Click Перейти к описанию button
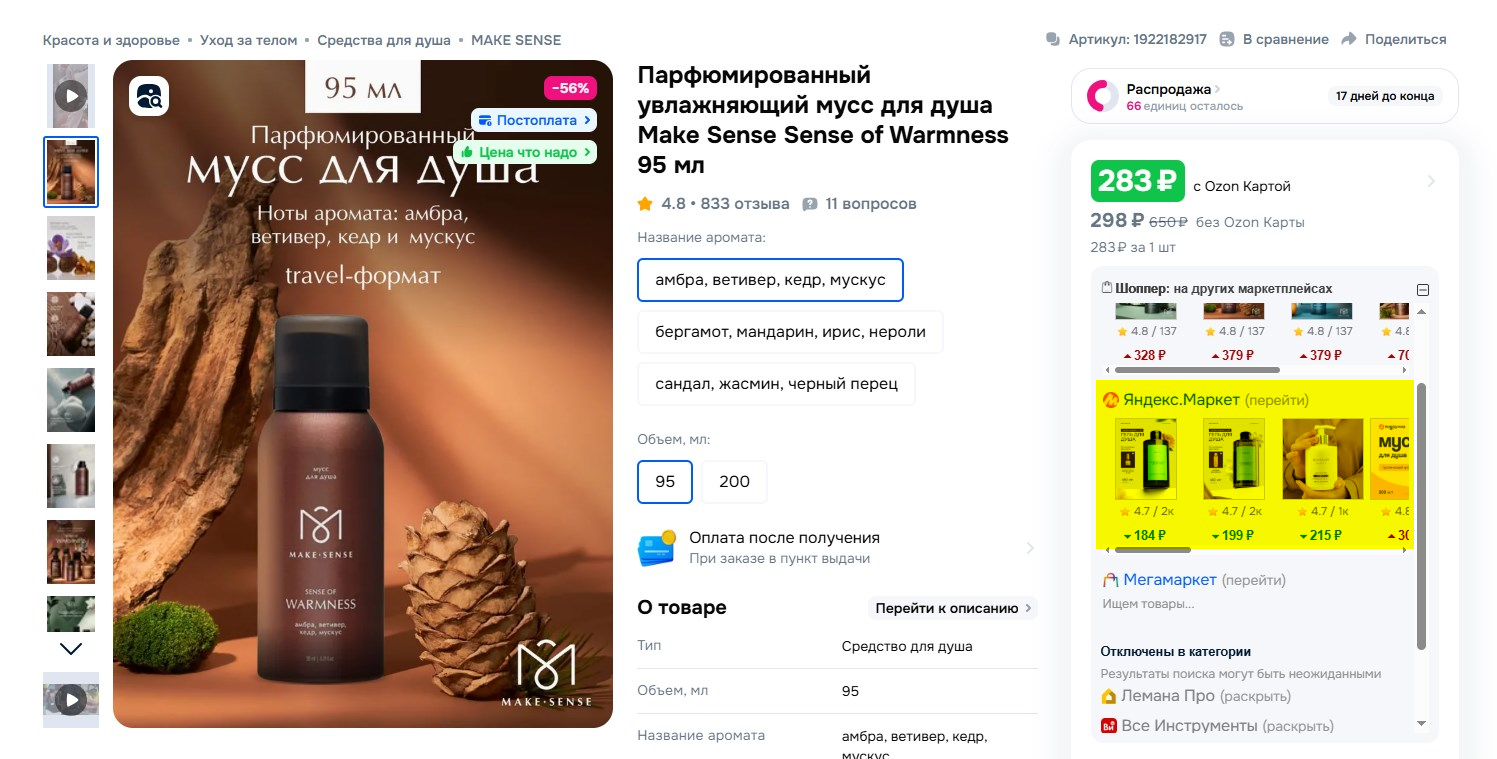Image resolution: width=1497 pixels, height=759 pixels. tap(953, 608)
